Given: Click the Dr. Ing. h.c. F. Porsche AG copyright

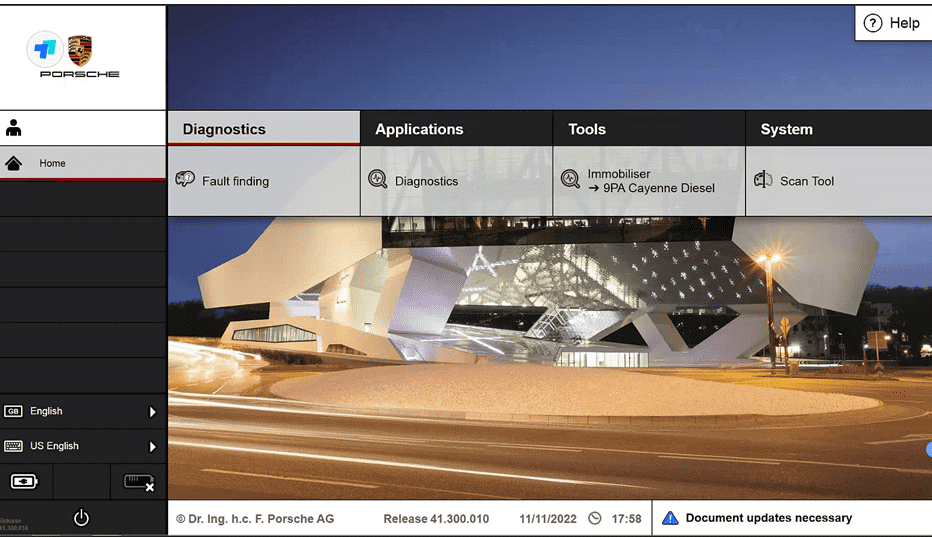Looking at the screenshot, I should pyautogui.click(x=255, y=519).
